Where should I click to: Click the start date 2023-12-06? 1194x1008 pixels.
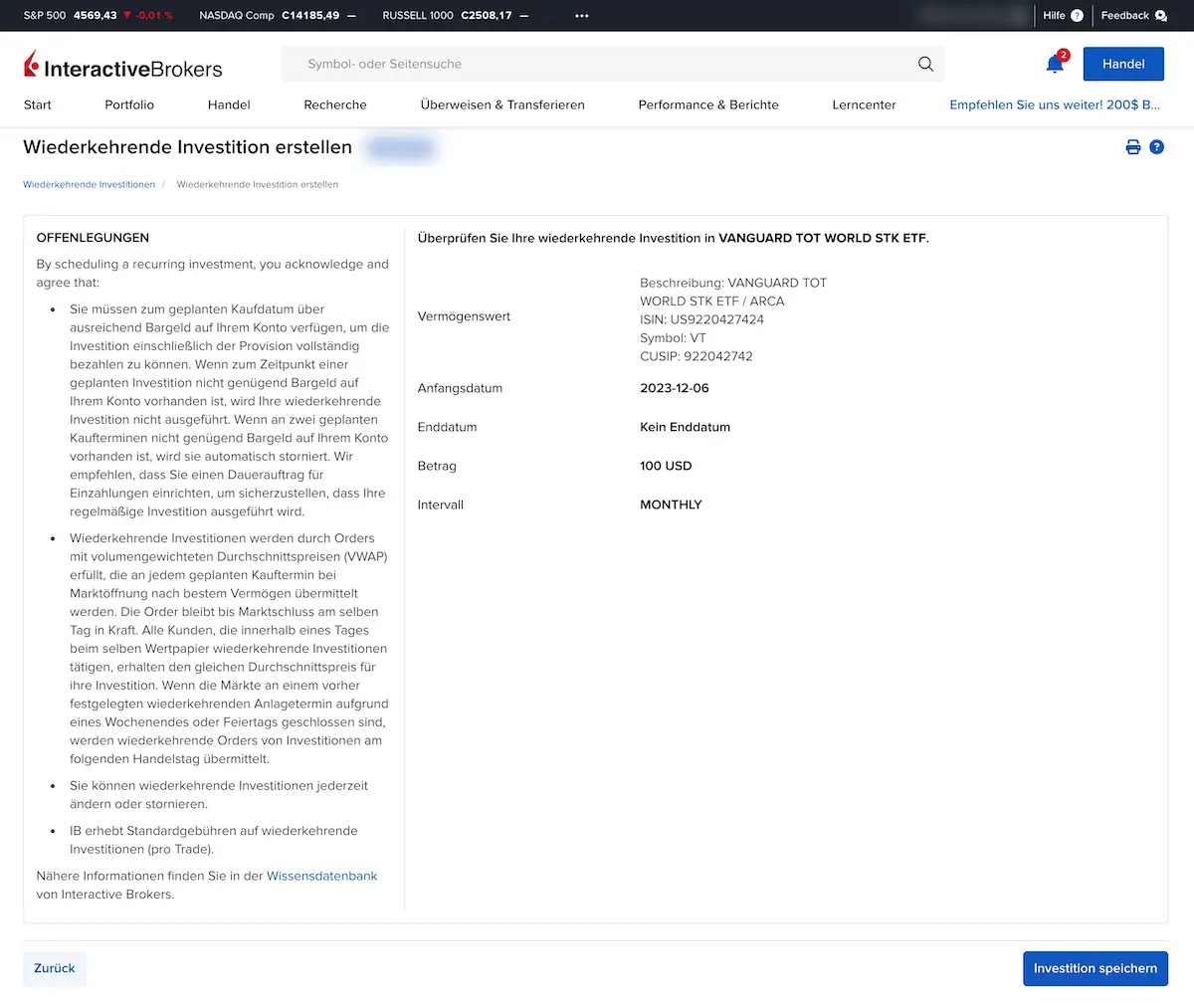tap(675, 388)
